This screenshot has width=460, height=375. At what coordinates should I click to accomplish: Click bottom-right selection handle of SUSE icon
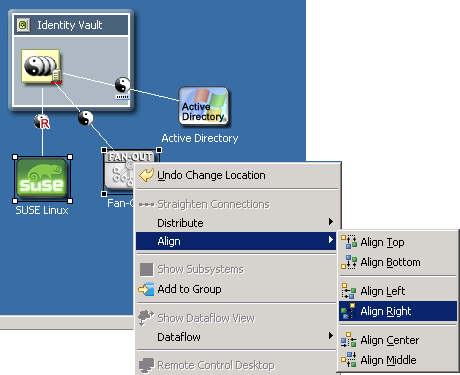point(70,201)
